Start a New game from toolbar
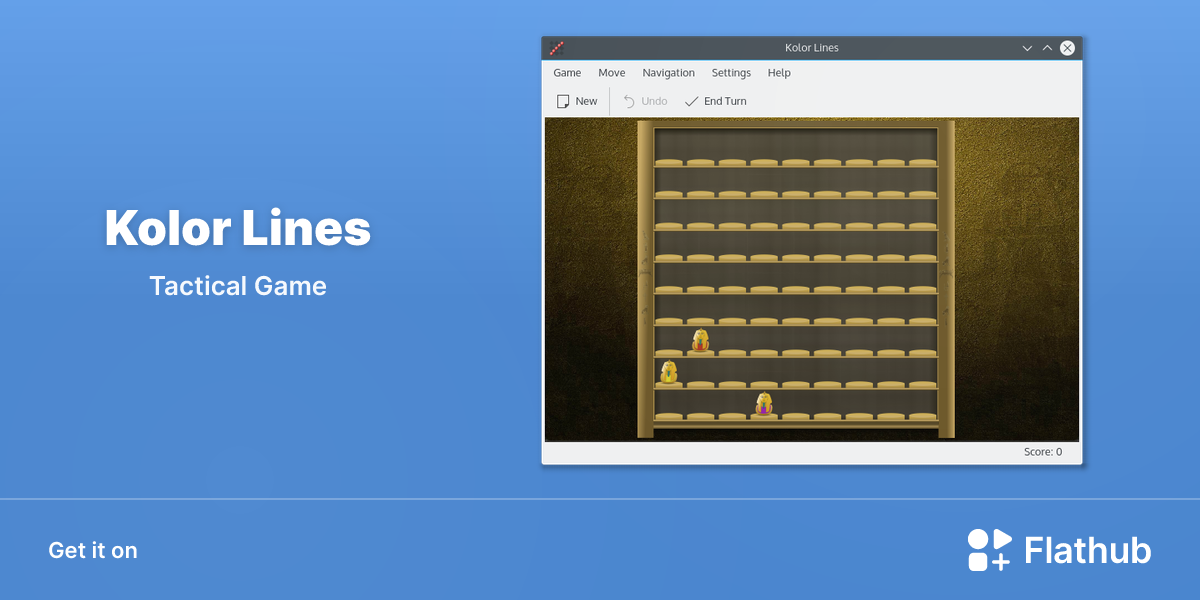1200x600 pixels. click(x=577, y=101)
